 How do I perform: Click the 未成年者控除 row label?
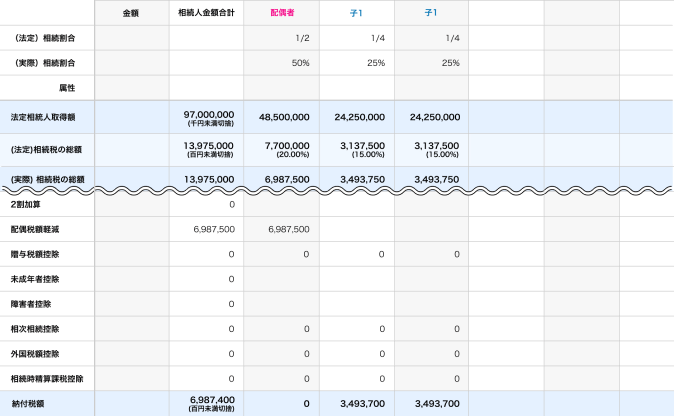click(x=35, y=279)
